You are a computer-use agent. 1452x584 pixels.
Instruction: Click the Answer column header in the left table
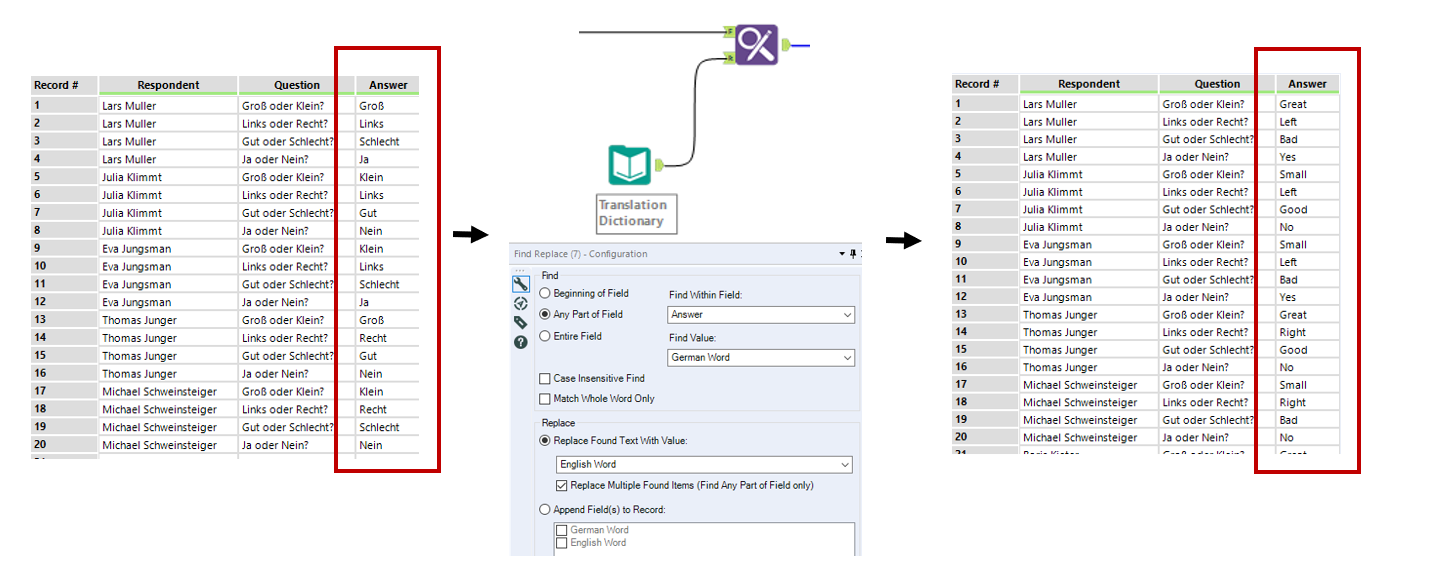pyautogui.click(x=388, y=85)
